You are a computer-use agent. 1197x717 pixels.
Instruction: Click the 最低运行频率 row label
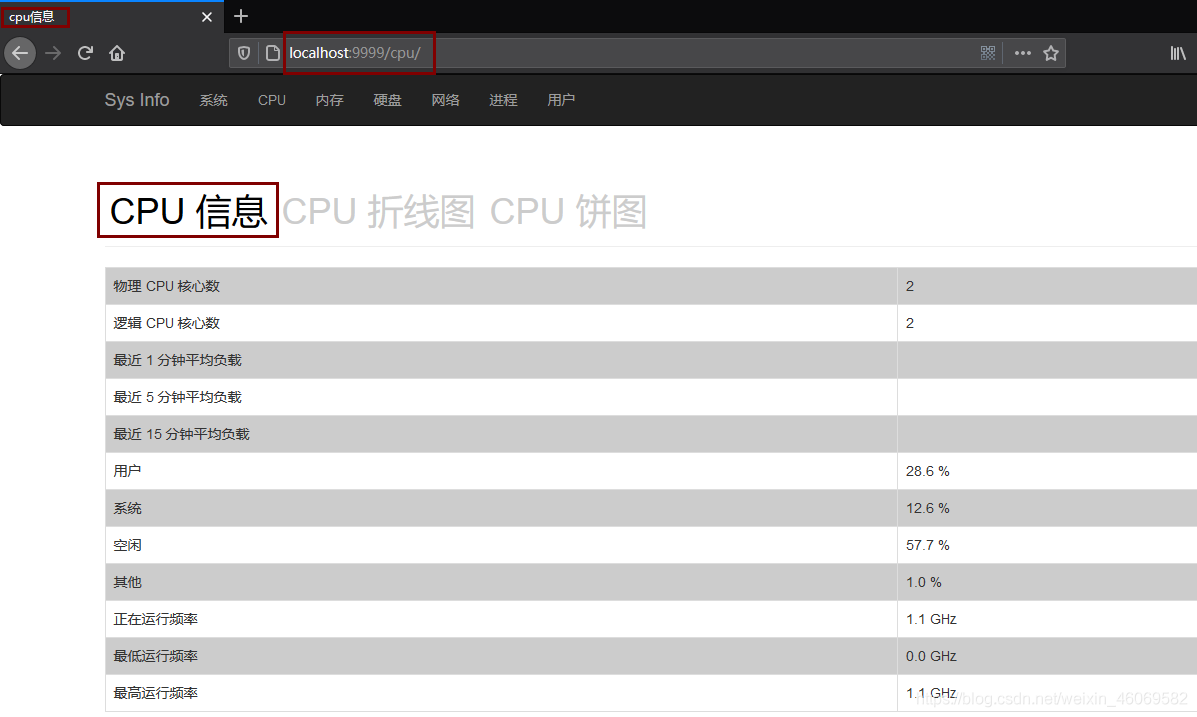tap(156, 657)
